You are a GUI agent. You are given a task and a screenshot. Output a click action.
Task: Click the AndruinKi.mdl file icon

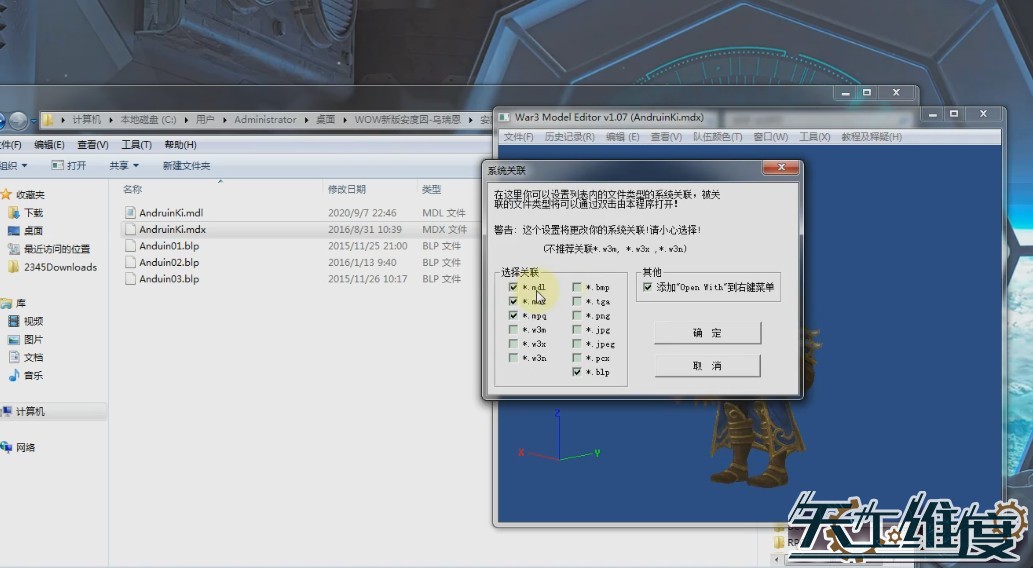130,212
